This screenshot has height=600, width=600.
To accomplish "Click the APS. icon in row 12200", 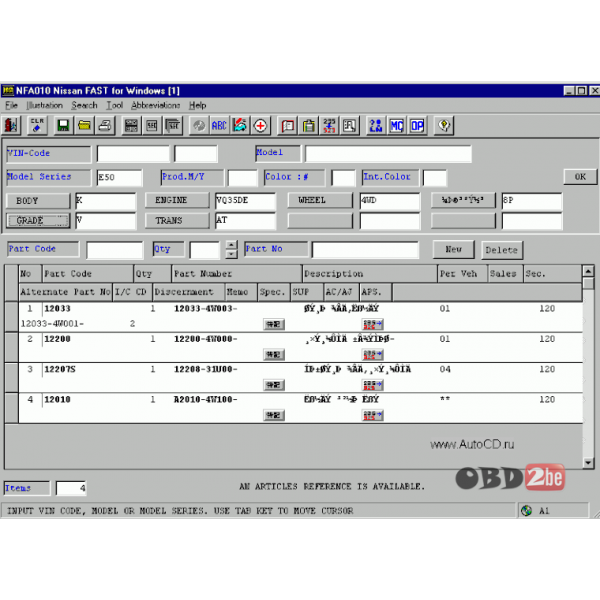I will pyautogui.click(x=373, y=355).
